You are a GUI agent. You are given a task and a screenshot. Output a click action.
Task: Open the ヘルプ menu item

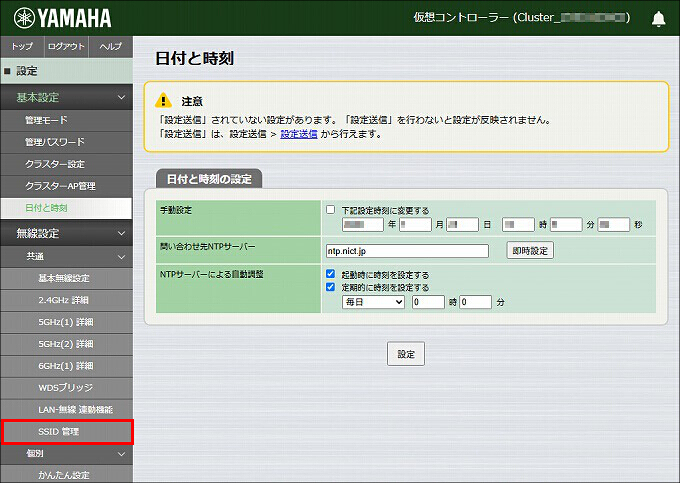(x=111, y=46)
